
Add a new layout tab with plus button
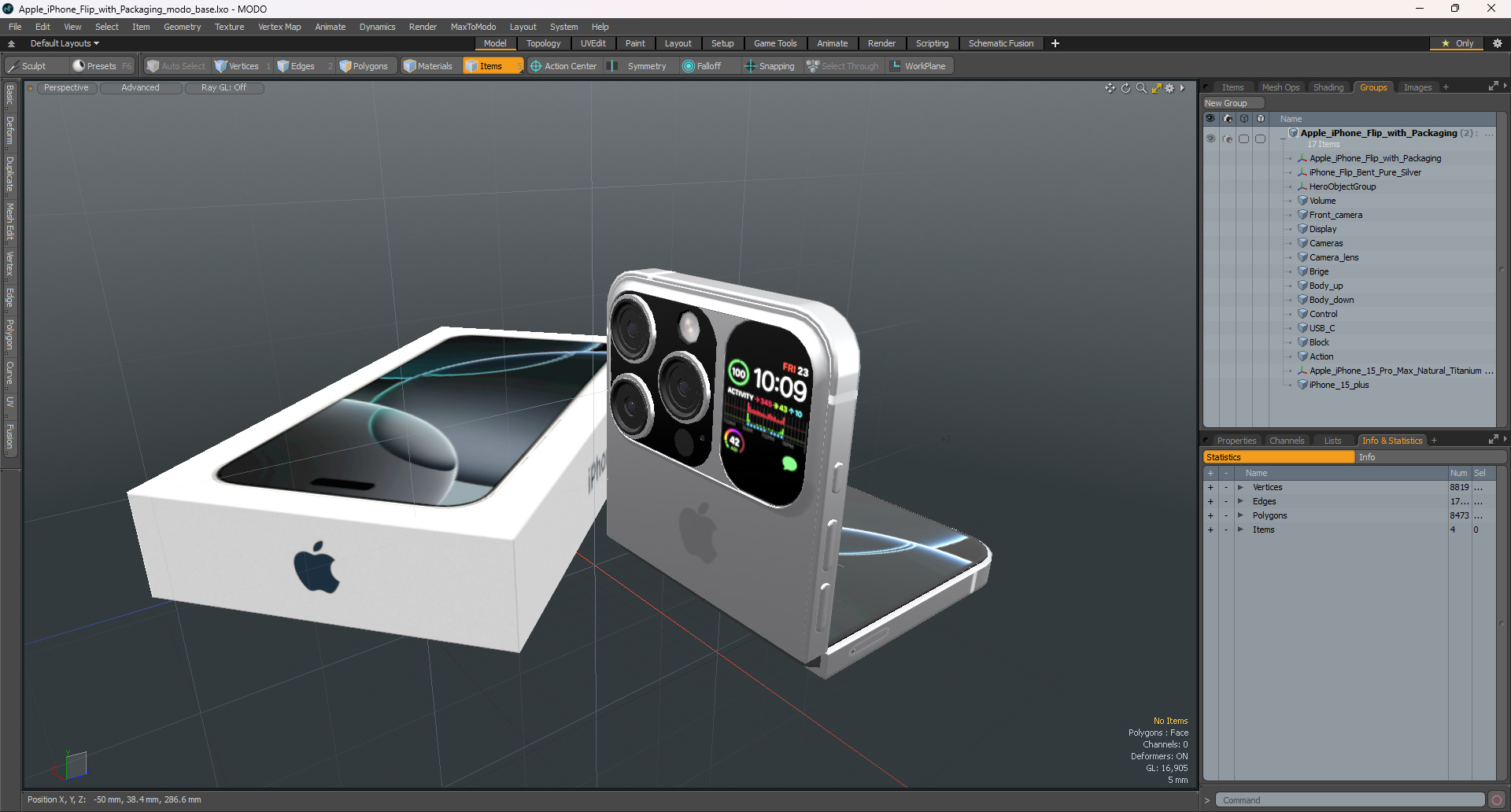pyautogui.click(x=1055, y=43)
